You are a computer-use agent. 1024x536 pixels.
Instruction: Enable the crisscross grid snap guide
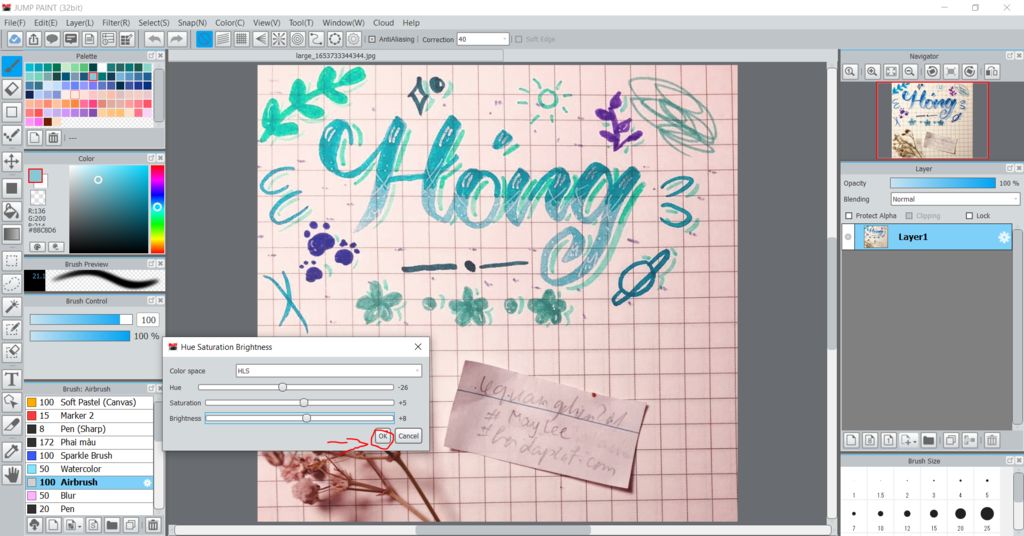point(242,39)
